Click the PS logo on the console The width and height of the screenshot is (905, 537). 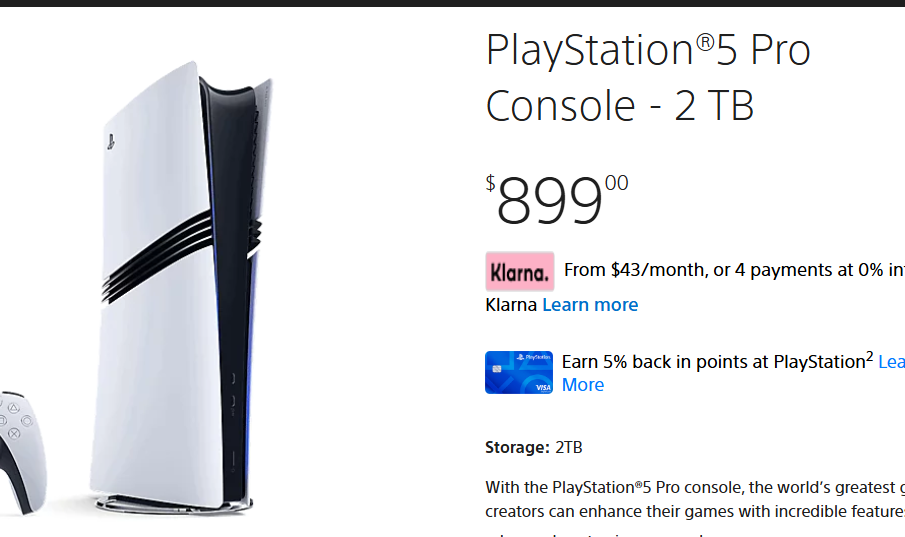[x=111, y=141]
